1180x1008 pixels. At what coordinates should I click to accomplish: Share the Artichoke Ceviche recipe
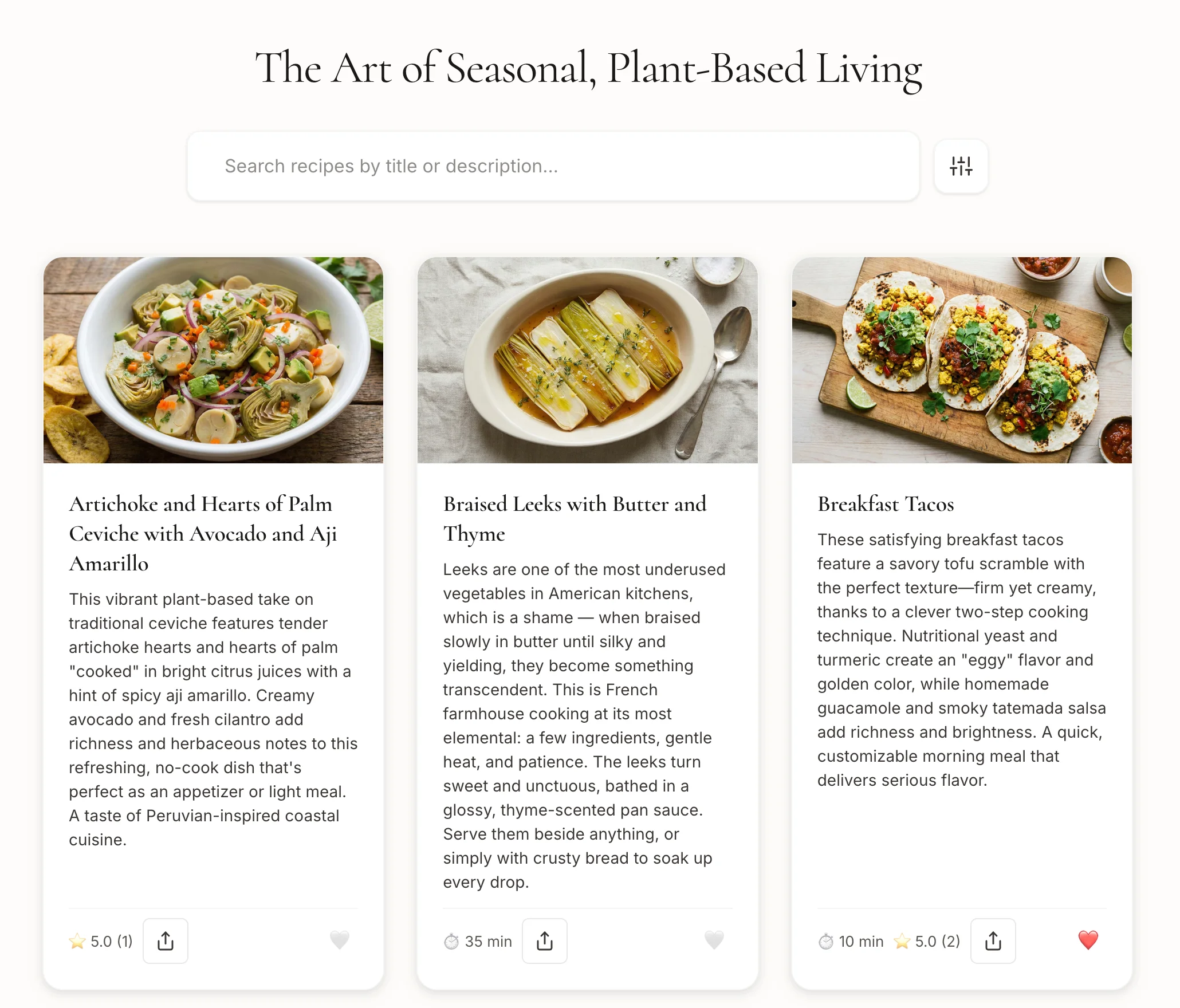[166, 941]
